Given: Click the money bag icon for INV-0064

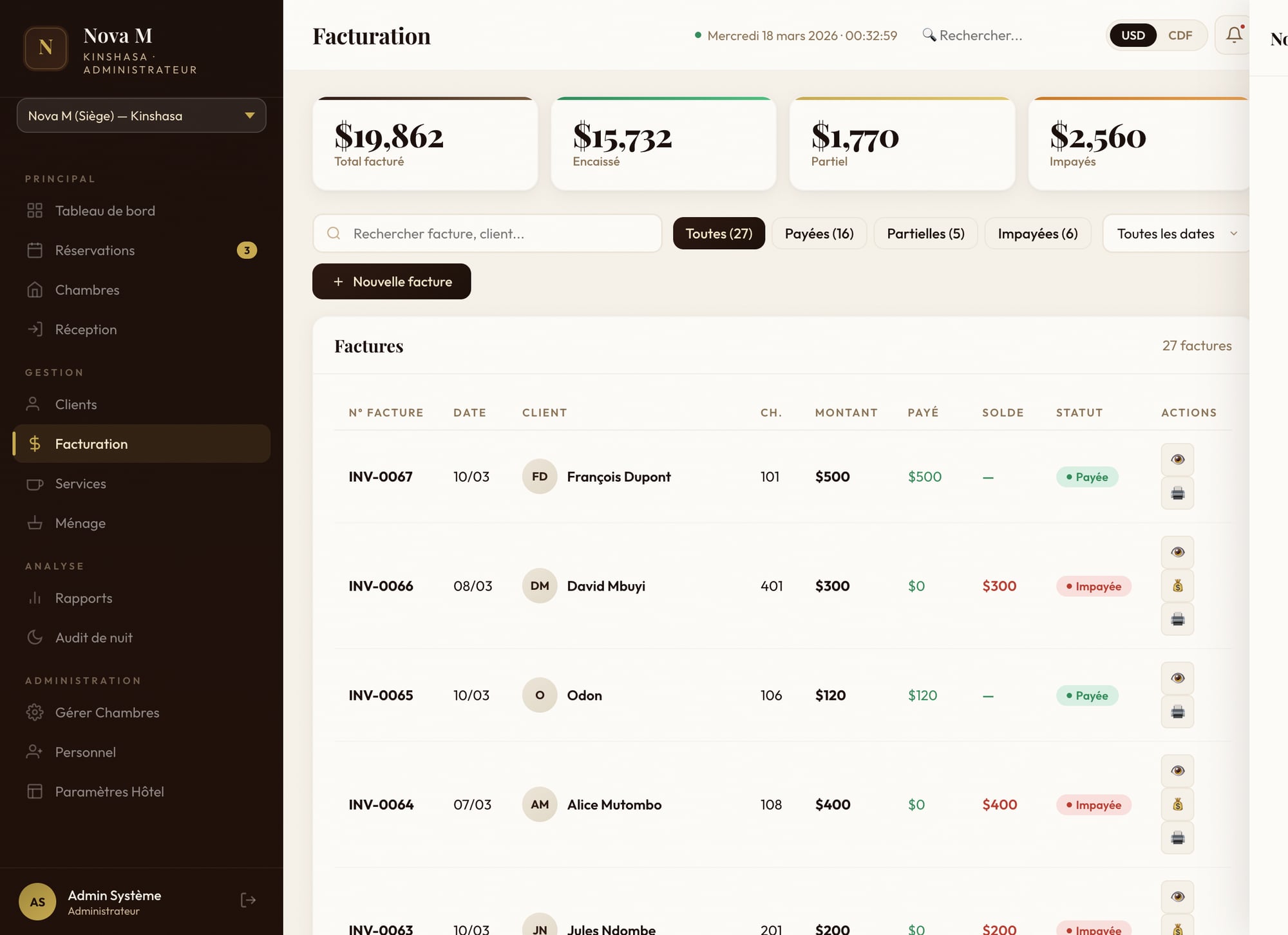Looking at the screenshot, I should 1177,804.
